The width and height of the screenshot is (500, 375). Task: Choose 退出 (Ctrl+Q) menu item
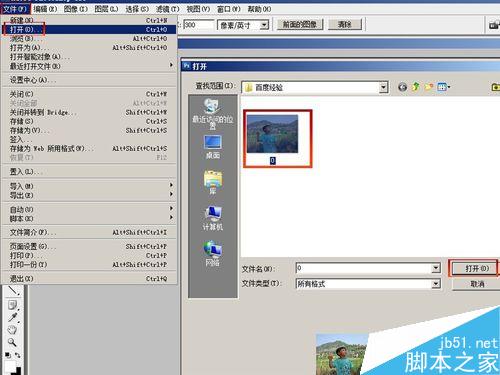click(x=89, y=279)
